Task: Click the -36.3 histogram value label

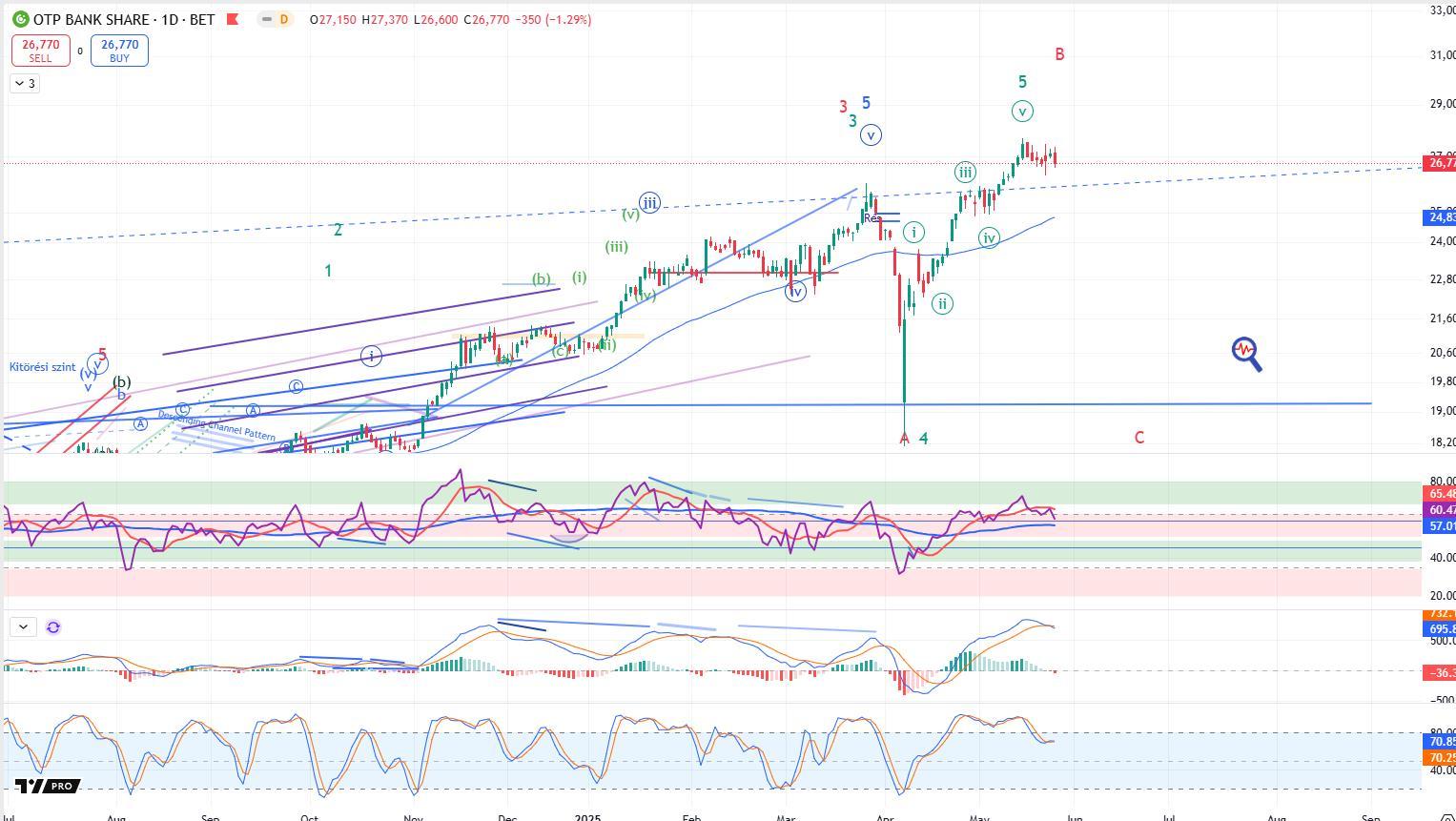Action: click(1439, 673)
